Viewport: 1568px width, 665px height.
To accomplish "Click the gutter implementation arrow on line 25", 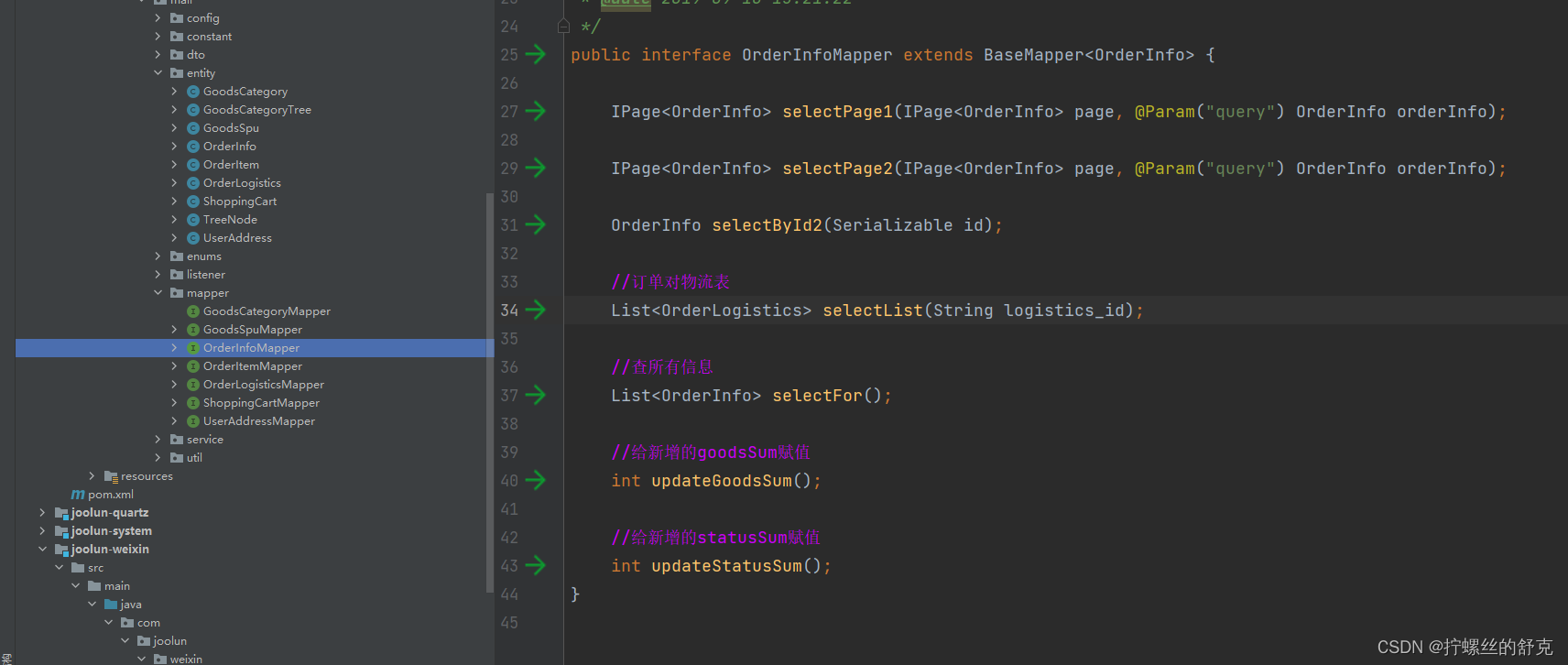I will [536, 55].
